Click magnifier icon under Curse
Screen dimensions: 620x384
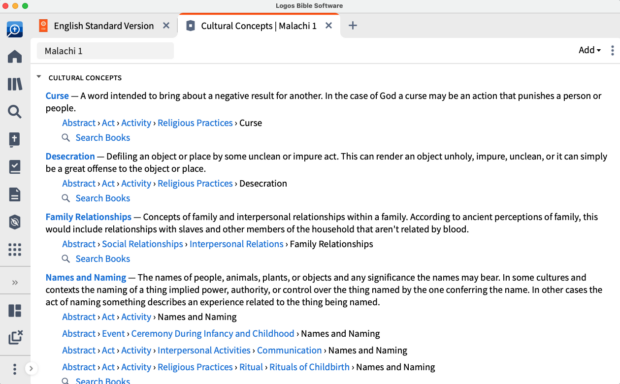click(66, 138)
